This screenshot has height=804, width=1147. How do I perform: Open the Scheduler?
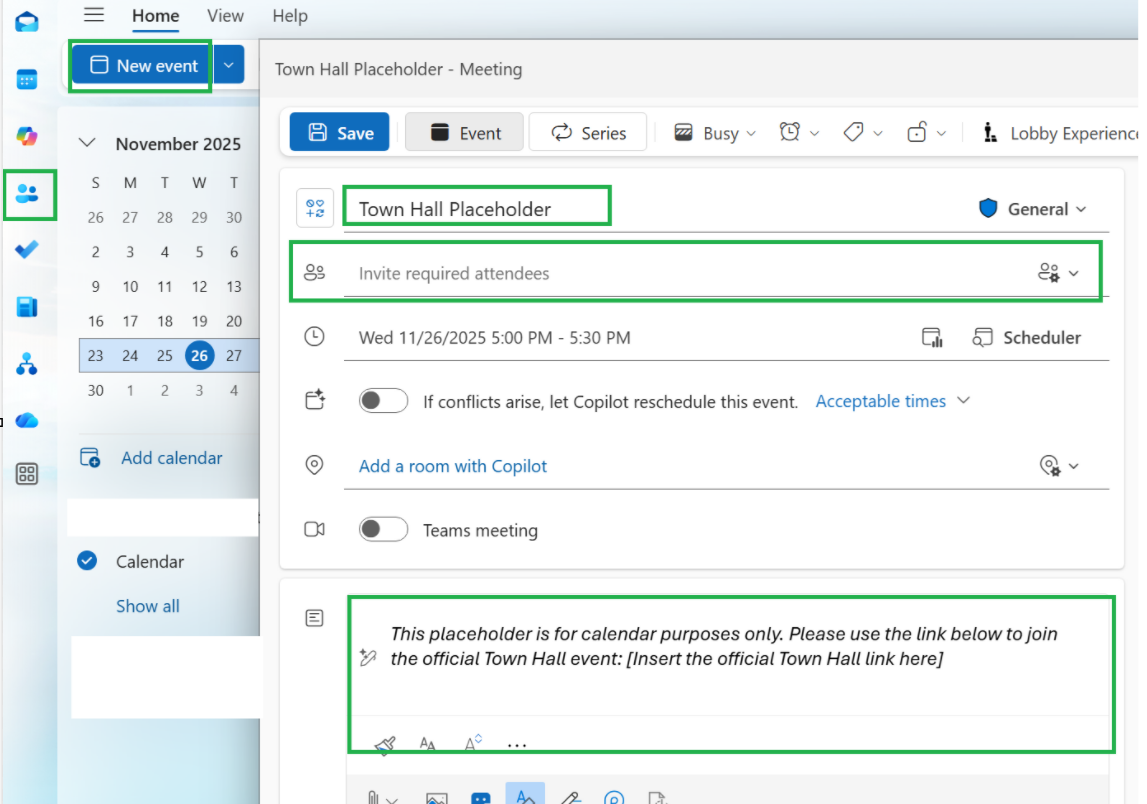[x=1026, y=337]
